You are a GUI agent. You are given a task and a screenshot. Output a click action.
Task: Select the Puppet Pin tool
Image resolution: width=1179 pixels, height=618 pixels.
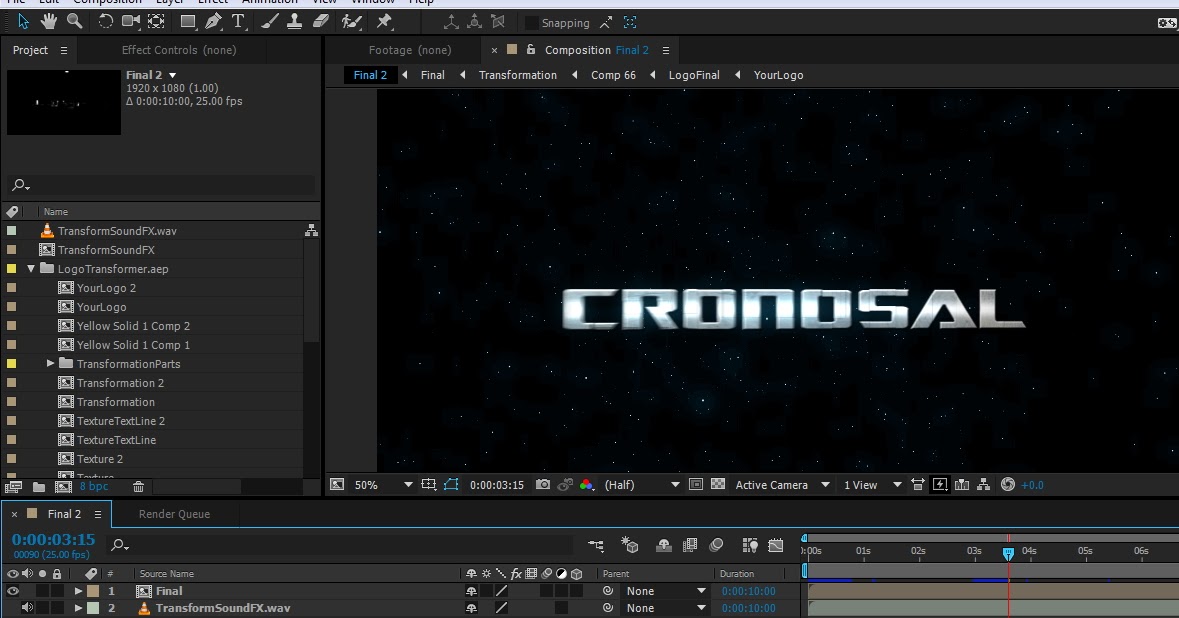[x=384, y=22]
